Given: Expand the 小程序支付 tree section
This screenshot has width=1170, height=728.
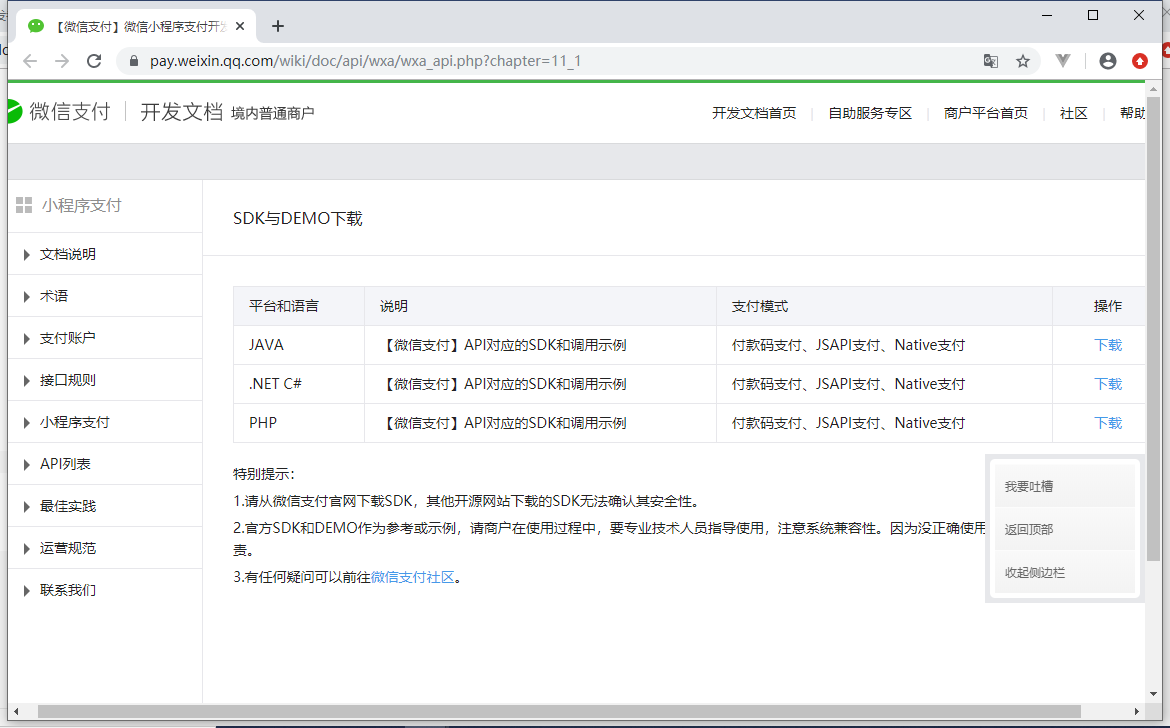Looking at the screenshot, I should [x=104, y=422].
